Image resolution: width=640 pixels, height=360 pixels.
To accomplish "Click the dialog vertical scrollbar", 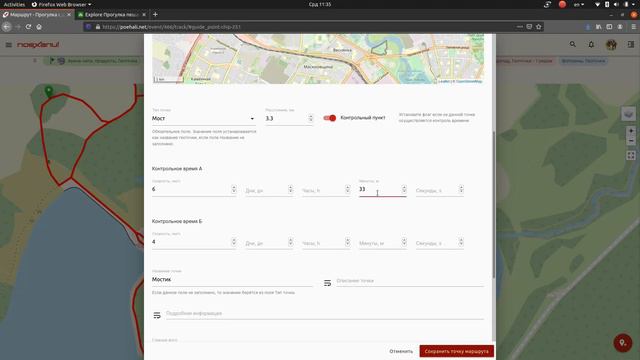I will [x=493, y=204].
